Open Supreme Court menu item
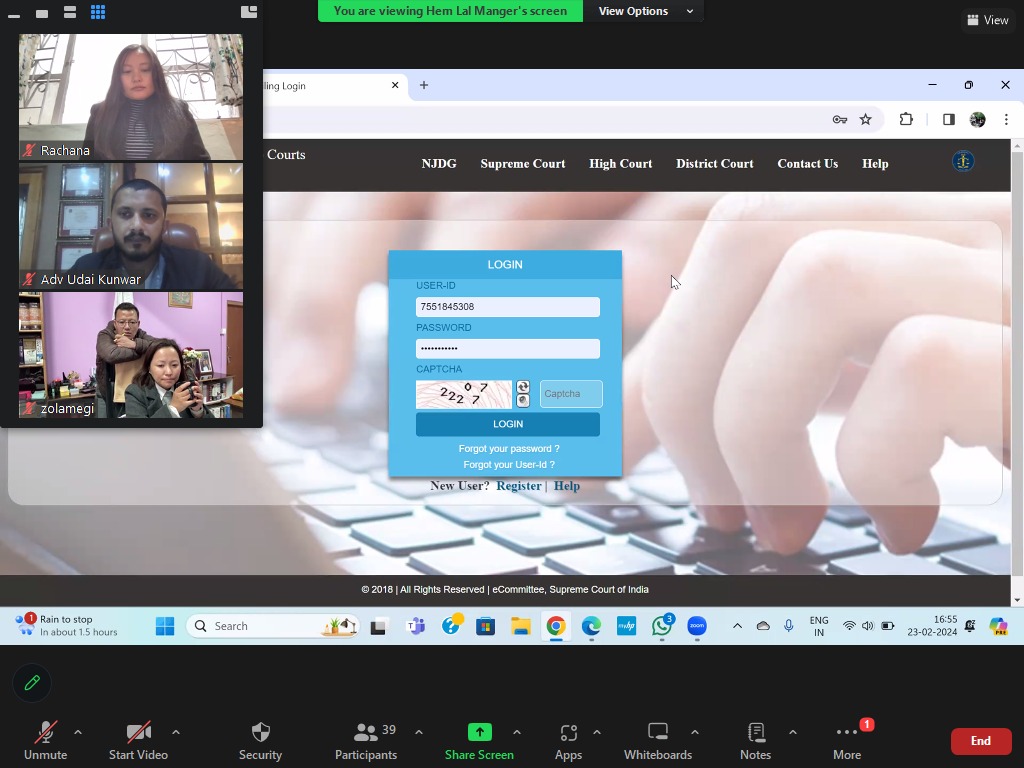The width and height of the screenshot is (1024, 768). (x=522, y=164)
